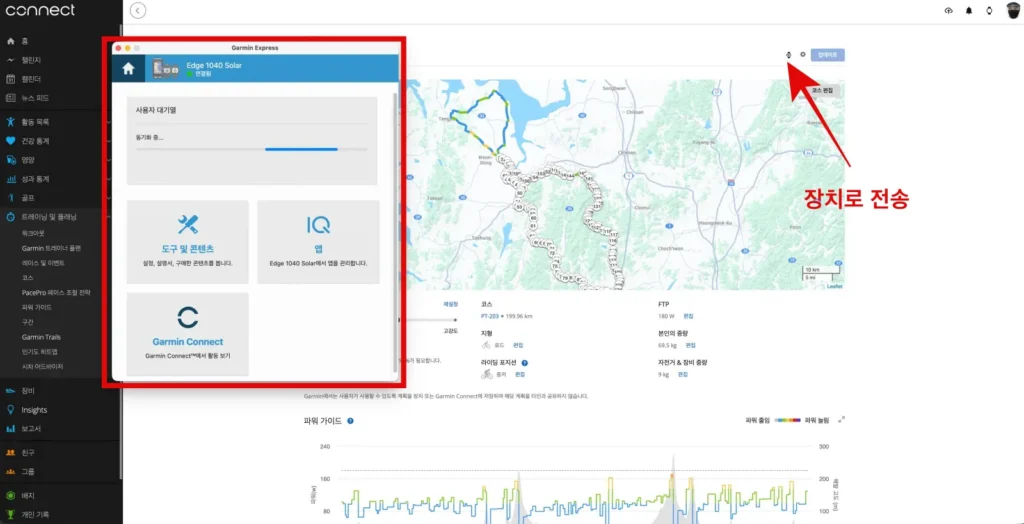This screenshot has width=1024, height=524.
Task: Click the Golf (골프) sidebar icon
Action: 10,198
